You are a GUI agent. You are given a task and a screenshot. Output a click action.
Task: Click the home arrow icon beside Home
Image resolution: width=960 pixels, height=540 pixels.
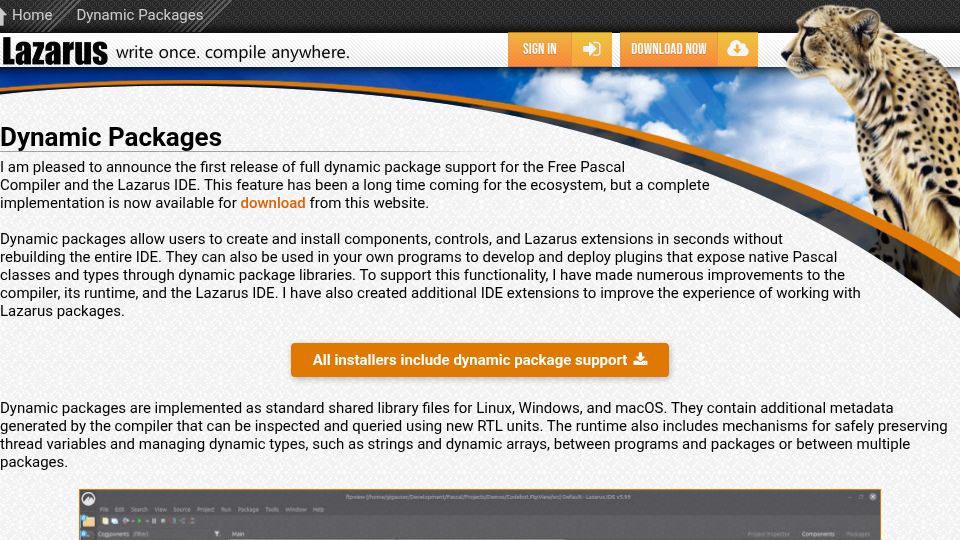[3, 15]
